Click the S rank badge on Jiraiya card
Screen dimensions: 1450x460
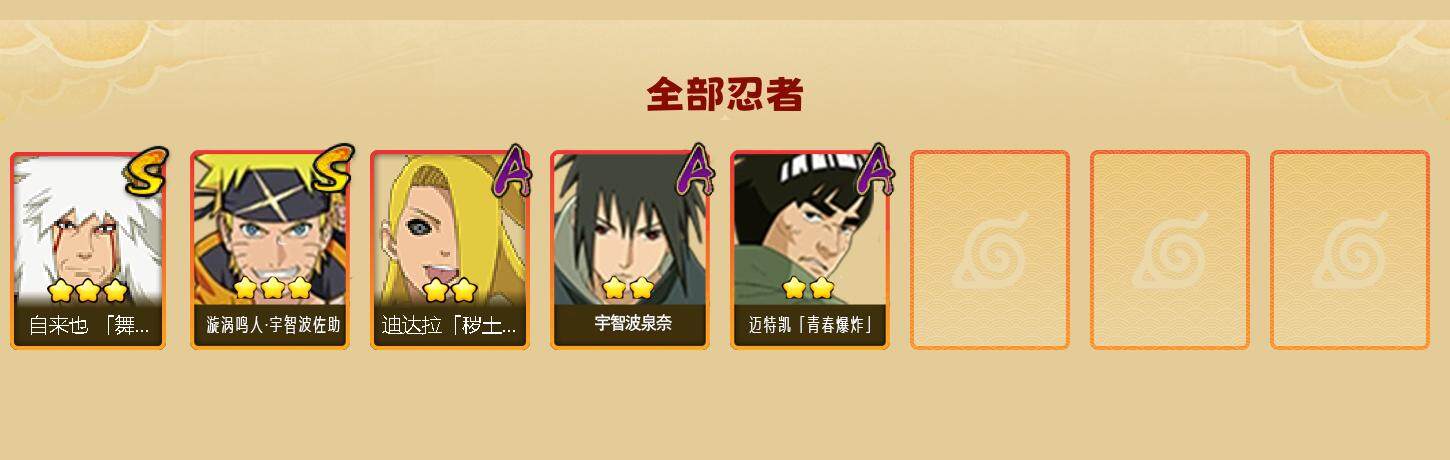click(x=147, y=171)
